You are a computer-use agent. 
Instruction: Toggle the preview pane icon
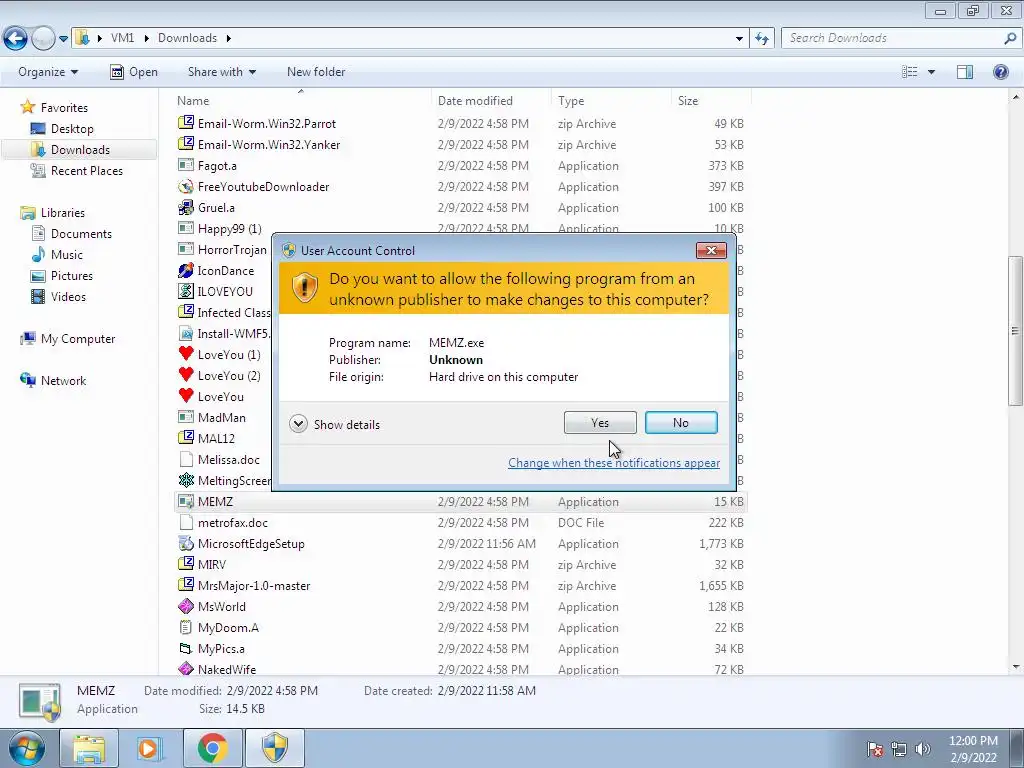coord(965,72)
